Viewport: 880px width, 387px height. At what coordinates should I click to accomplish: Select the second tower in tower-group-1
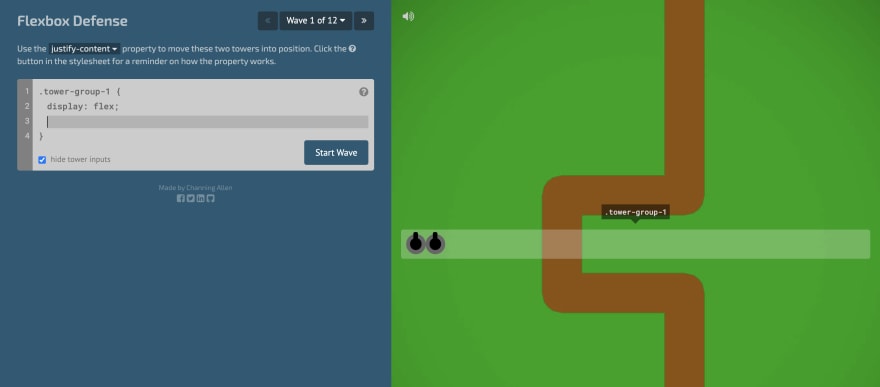436,243
